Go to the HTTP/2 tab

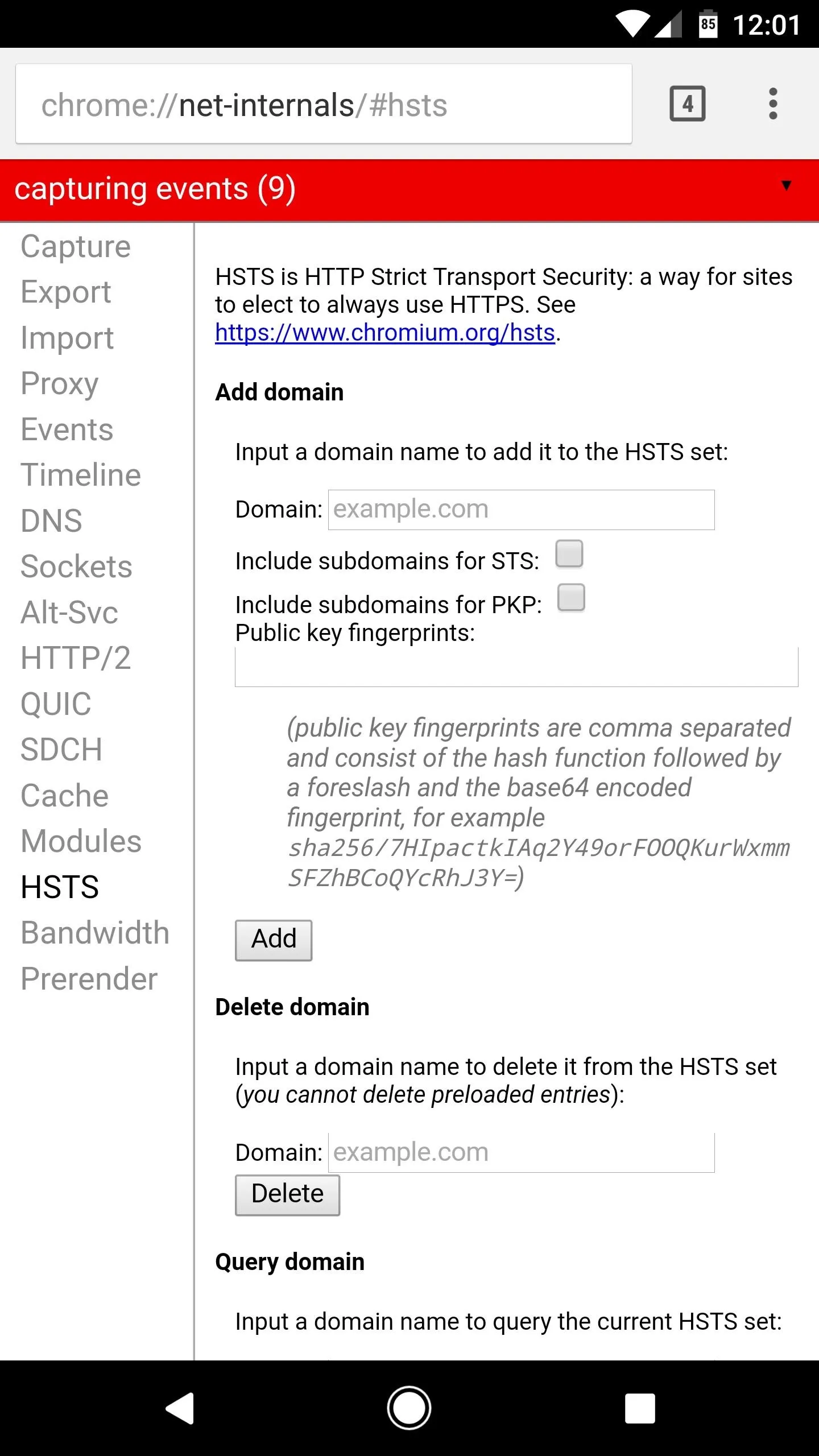(x=76, y=658)
